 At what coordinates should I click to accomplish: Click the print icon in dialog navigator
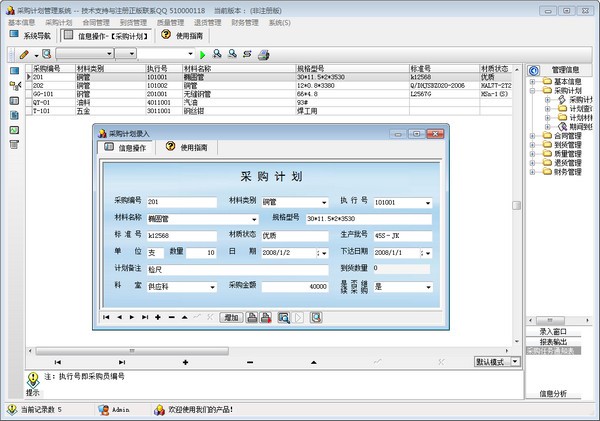[253, 317]
